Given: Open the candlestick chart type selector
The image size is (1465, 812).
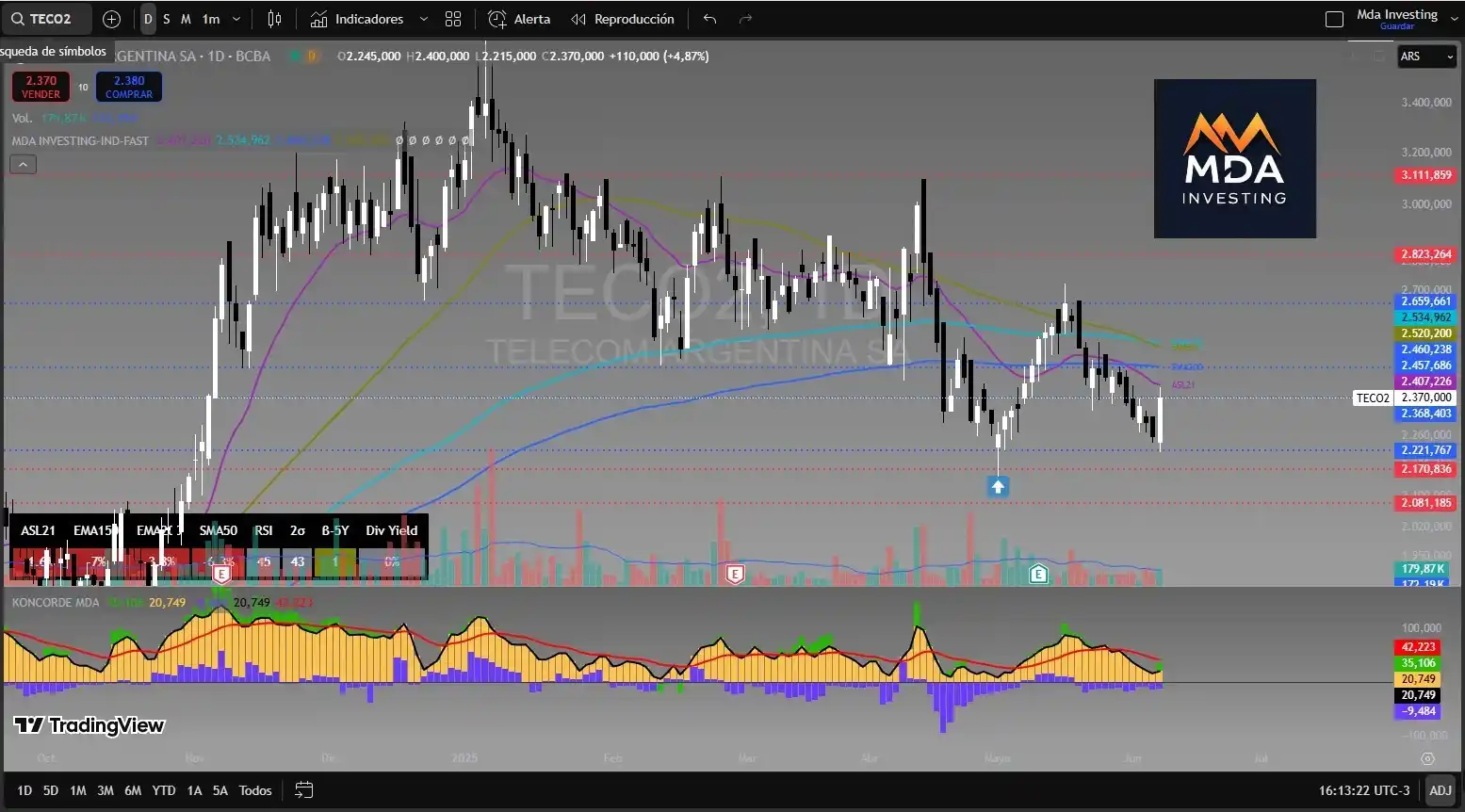Looking at the screenshot, I should [x=274, y=19].
